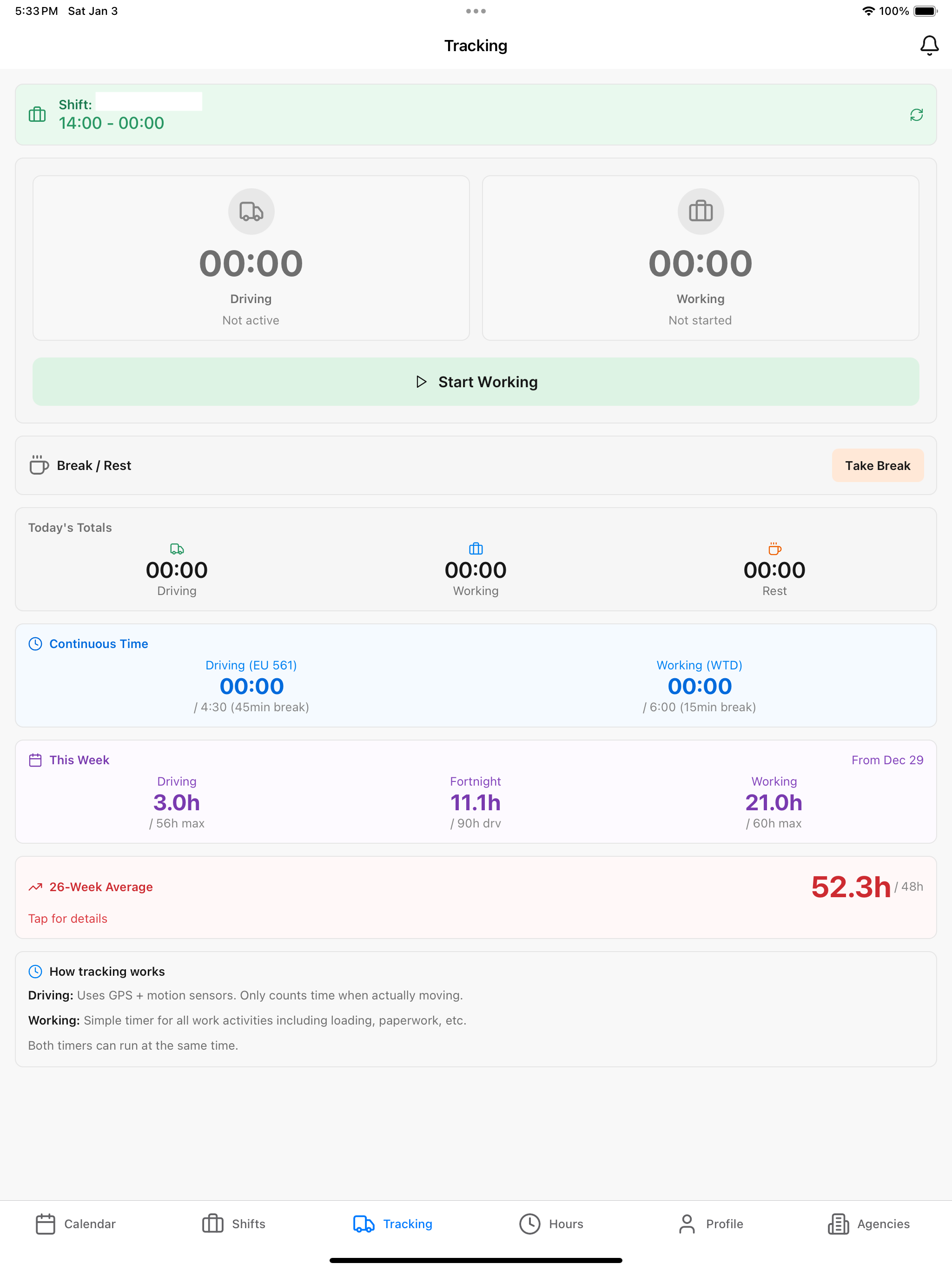Tap the This Week heading
Image resolution: width=952 pixels, height=1270 pixels.
(x=79, y=760)
